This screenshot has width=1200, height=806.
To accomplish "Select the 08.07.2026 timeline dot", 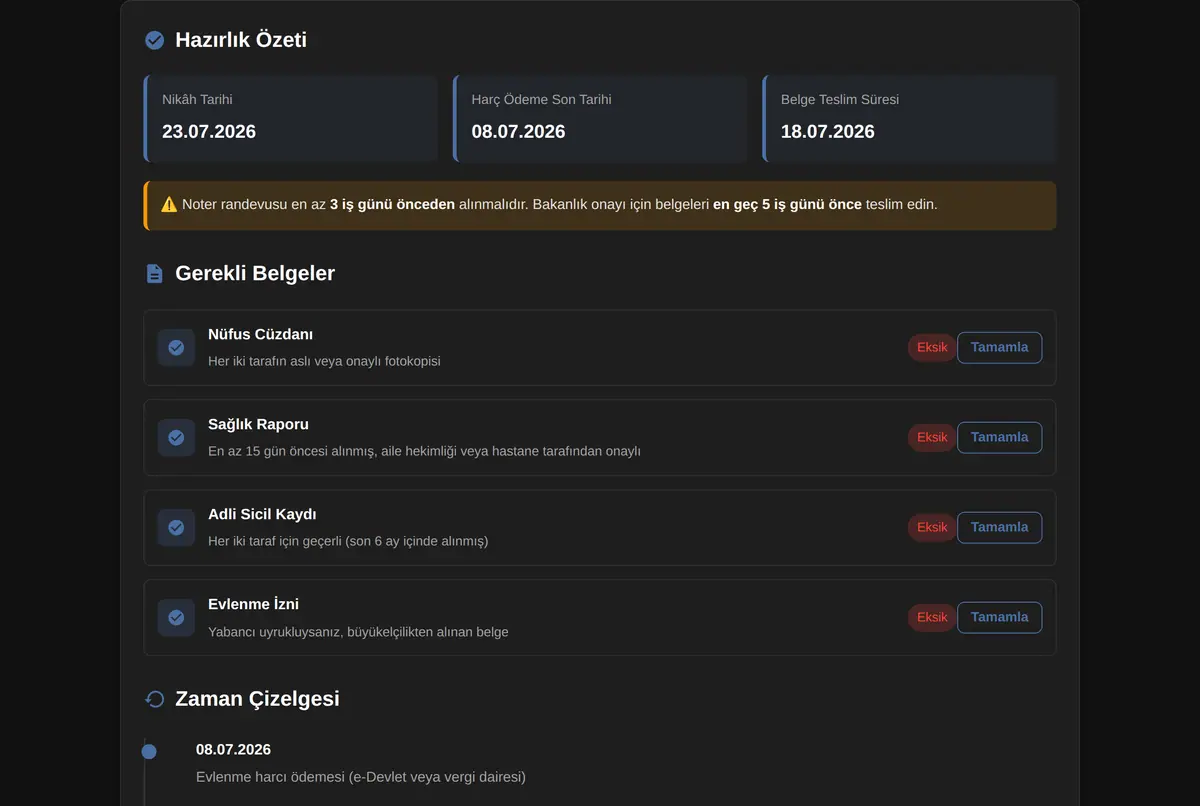I will point(149,751).
